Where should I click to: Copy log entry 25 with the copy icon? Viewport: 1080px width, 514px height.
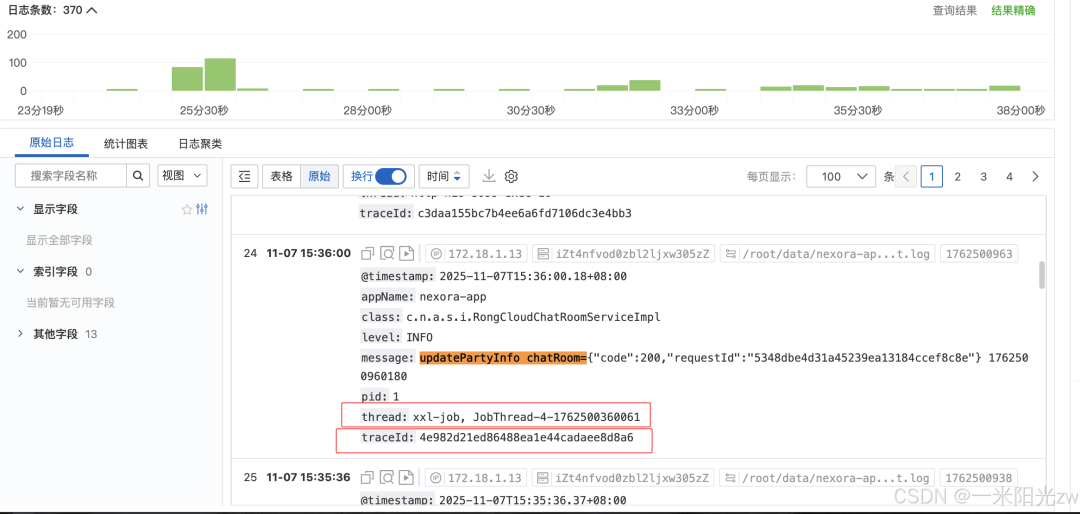click(x=368, y=477)
